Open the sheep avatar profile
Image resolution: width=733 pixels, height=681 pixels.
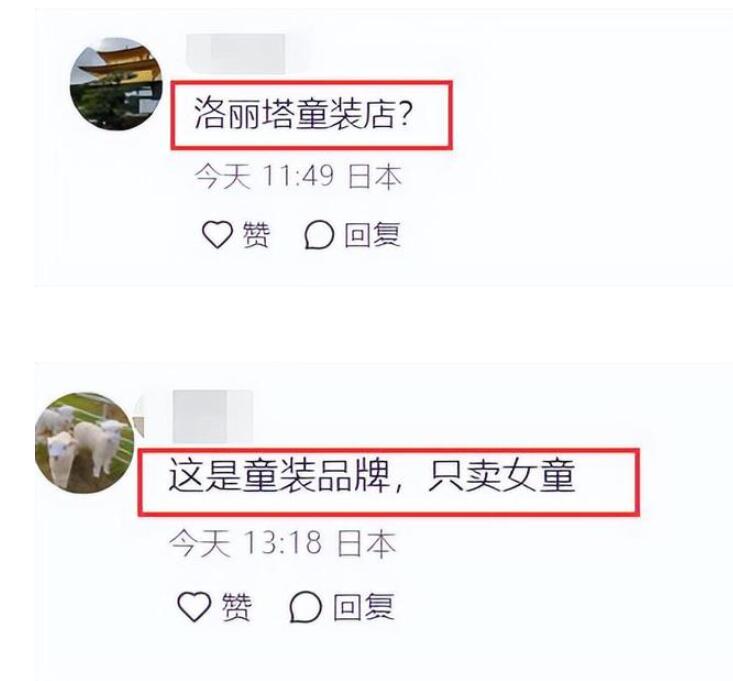pos(85,443)
